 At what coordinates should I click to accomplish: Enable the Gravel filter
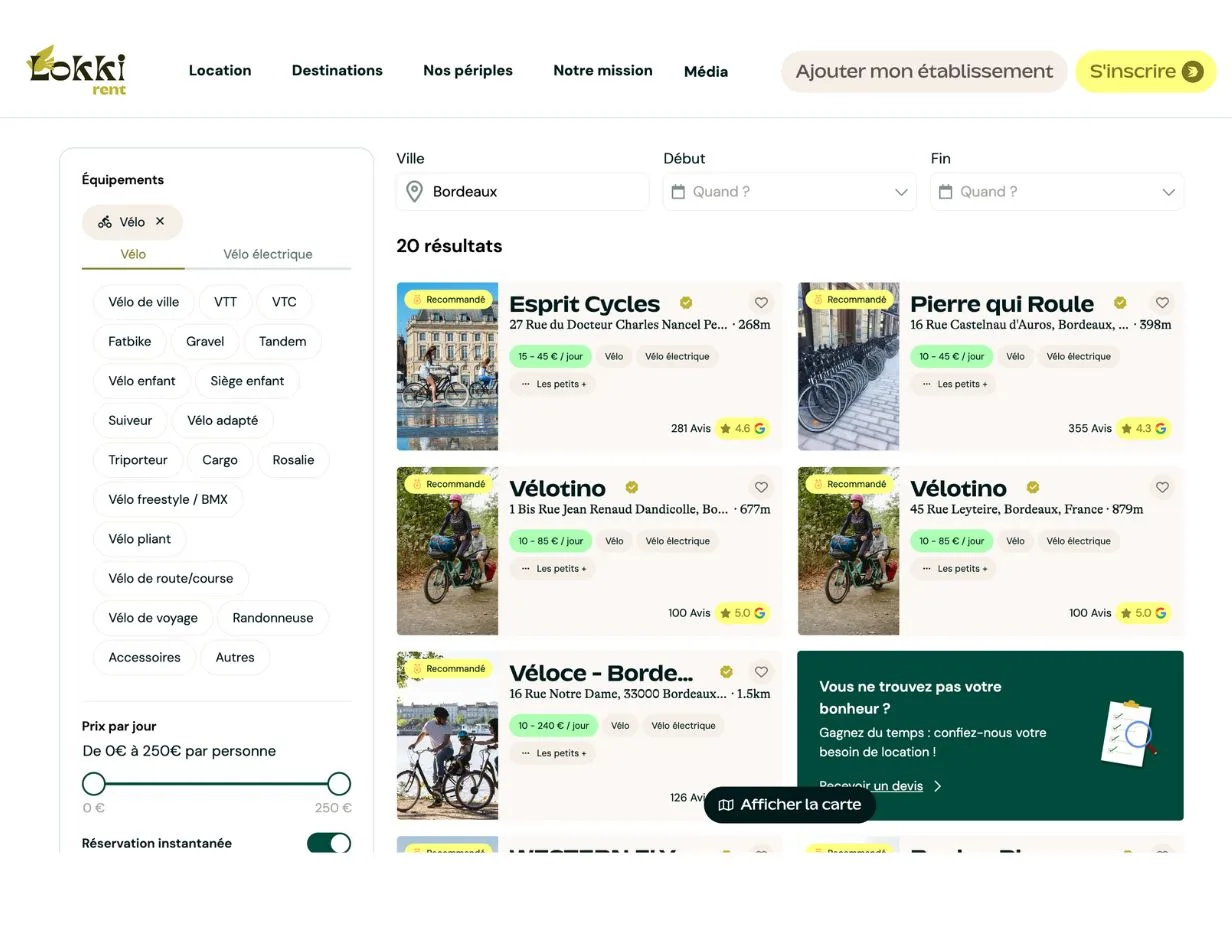205,341
